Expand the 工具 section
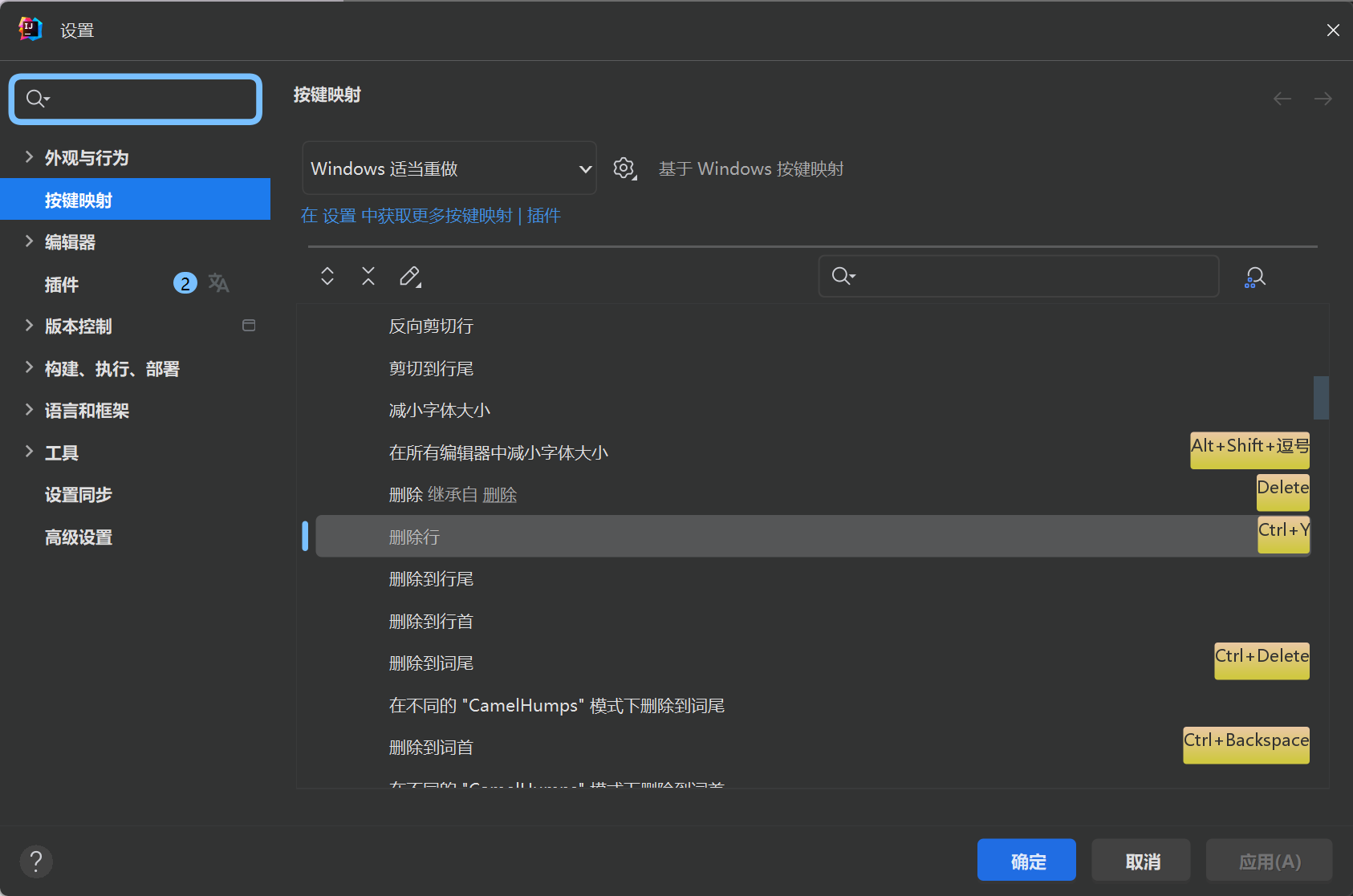This screenshot has width=1353, height=896. (29, 452)
